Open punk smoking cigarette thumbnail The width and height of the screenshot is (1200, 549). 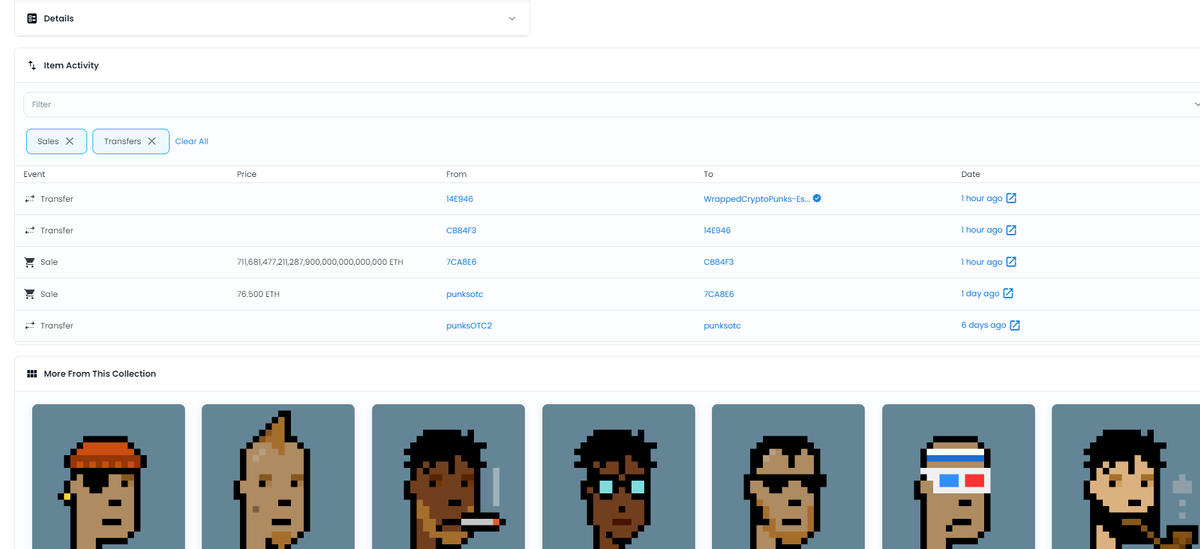click(x=448, y=476)
